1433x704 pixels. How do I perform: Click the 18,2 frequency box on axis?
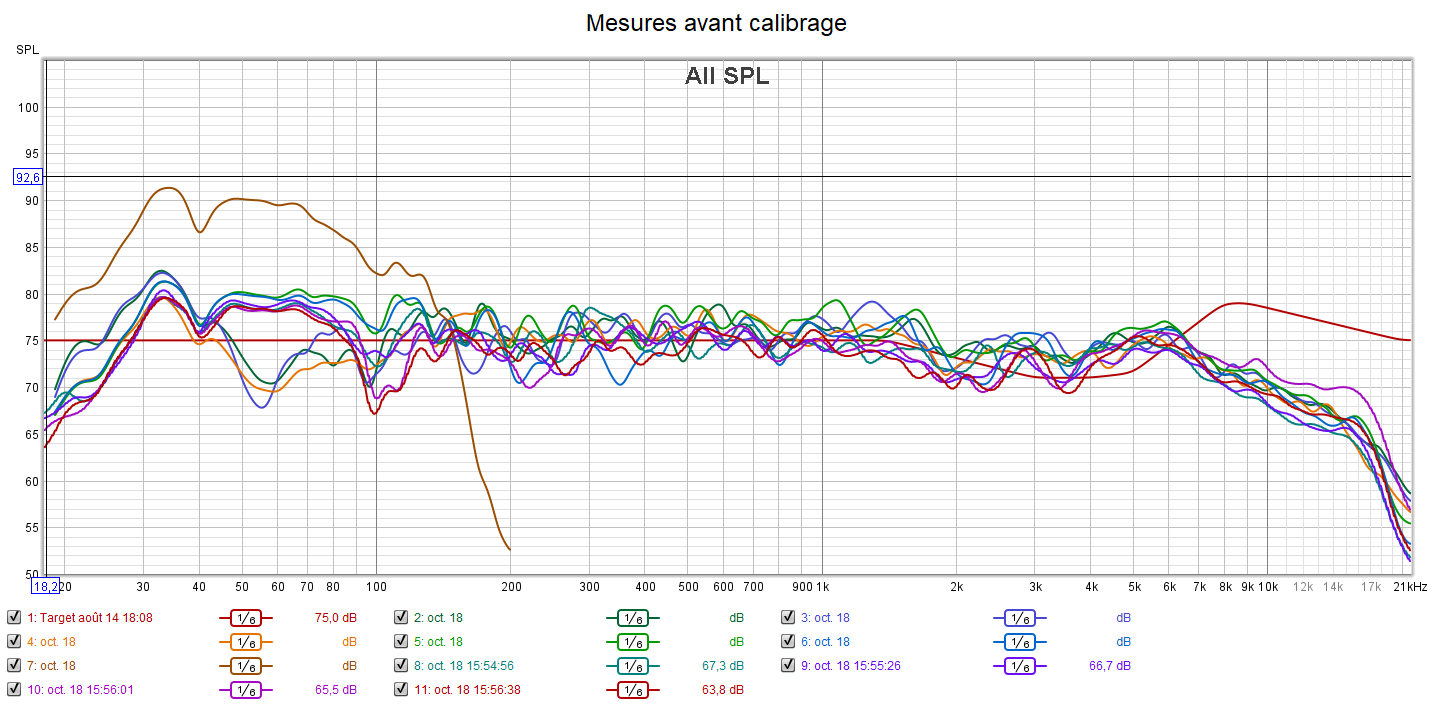tap(46, 587)
